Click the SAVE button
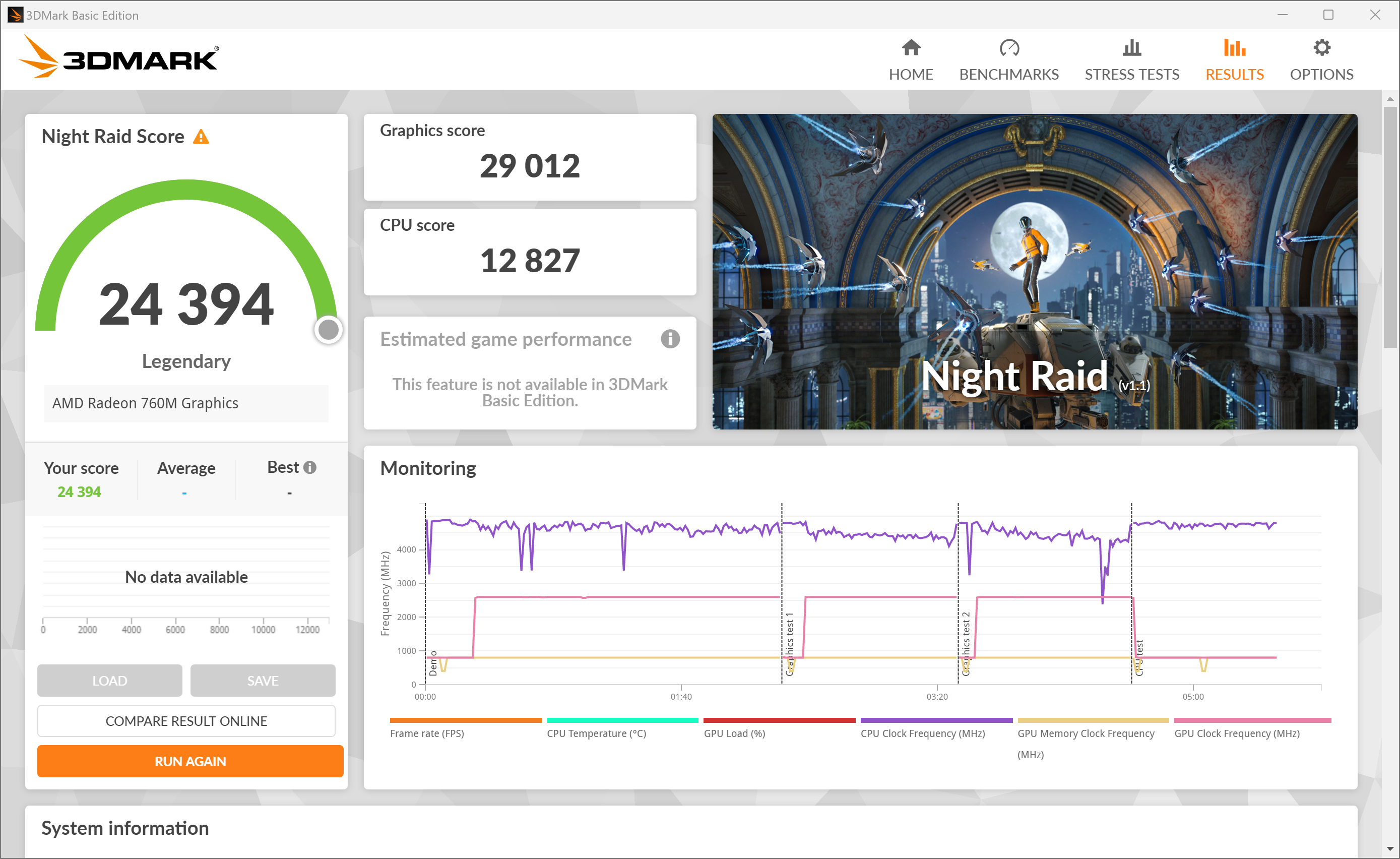Screen dimensions: 1400x859 click(x=263, y=681)
